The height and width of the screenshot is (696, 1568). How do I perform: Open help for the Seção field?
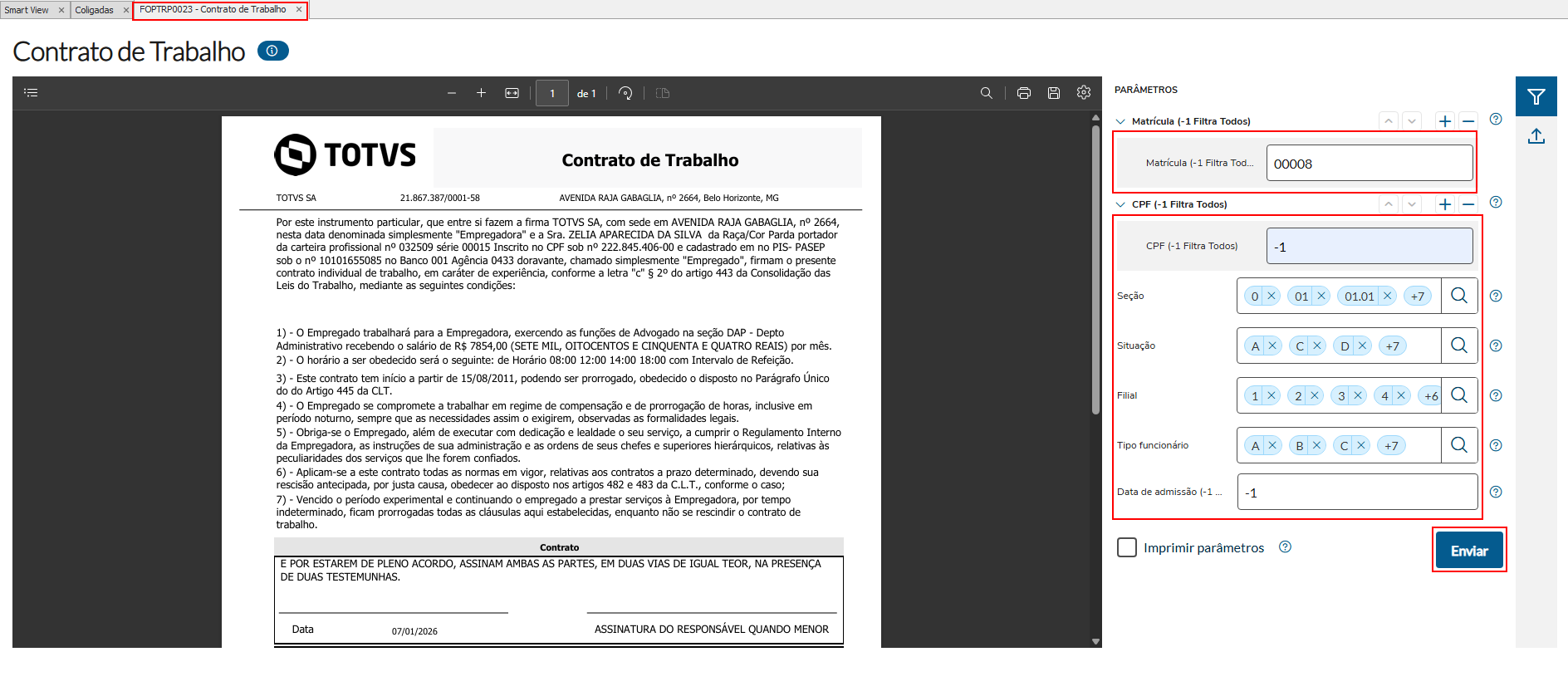click(1496, 296)
